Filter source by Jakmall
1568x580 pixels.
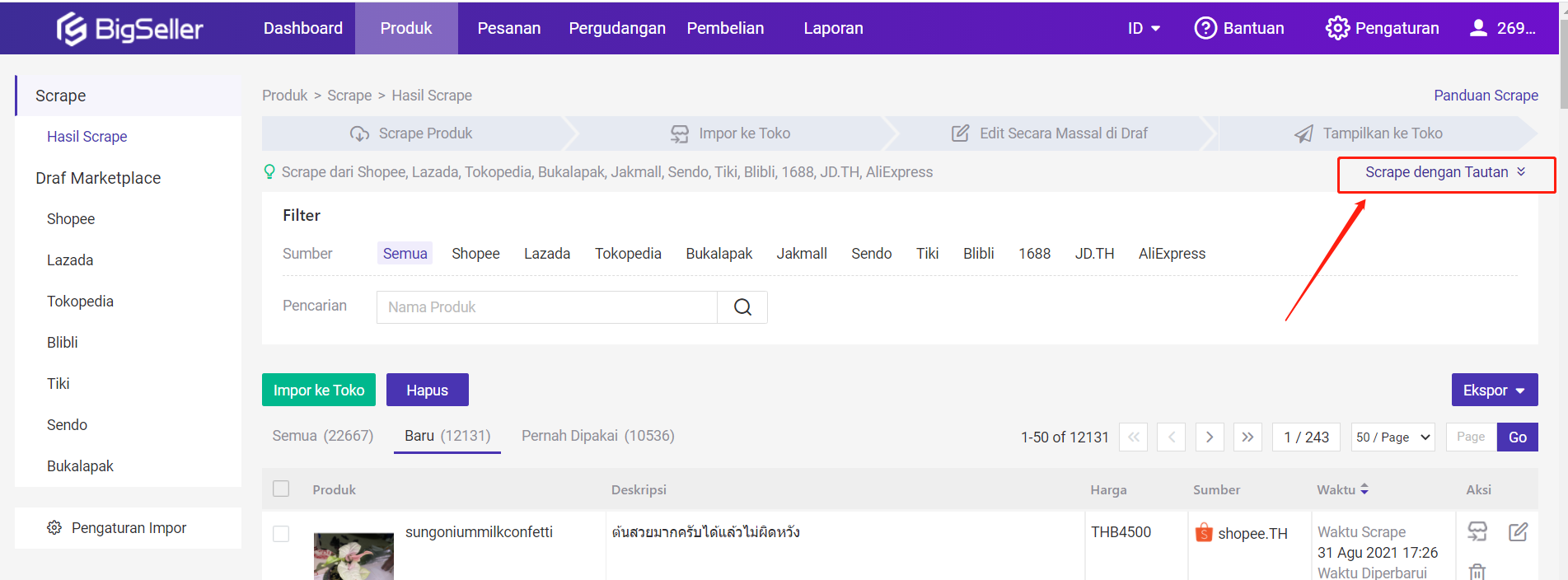click(802, 254)
